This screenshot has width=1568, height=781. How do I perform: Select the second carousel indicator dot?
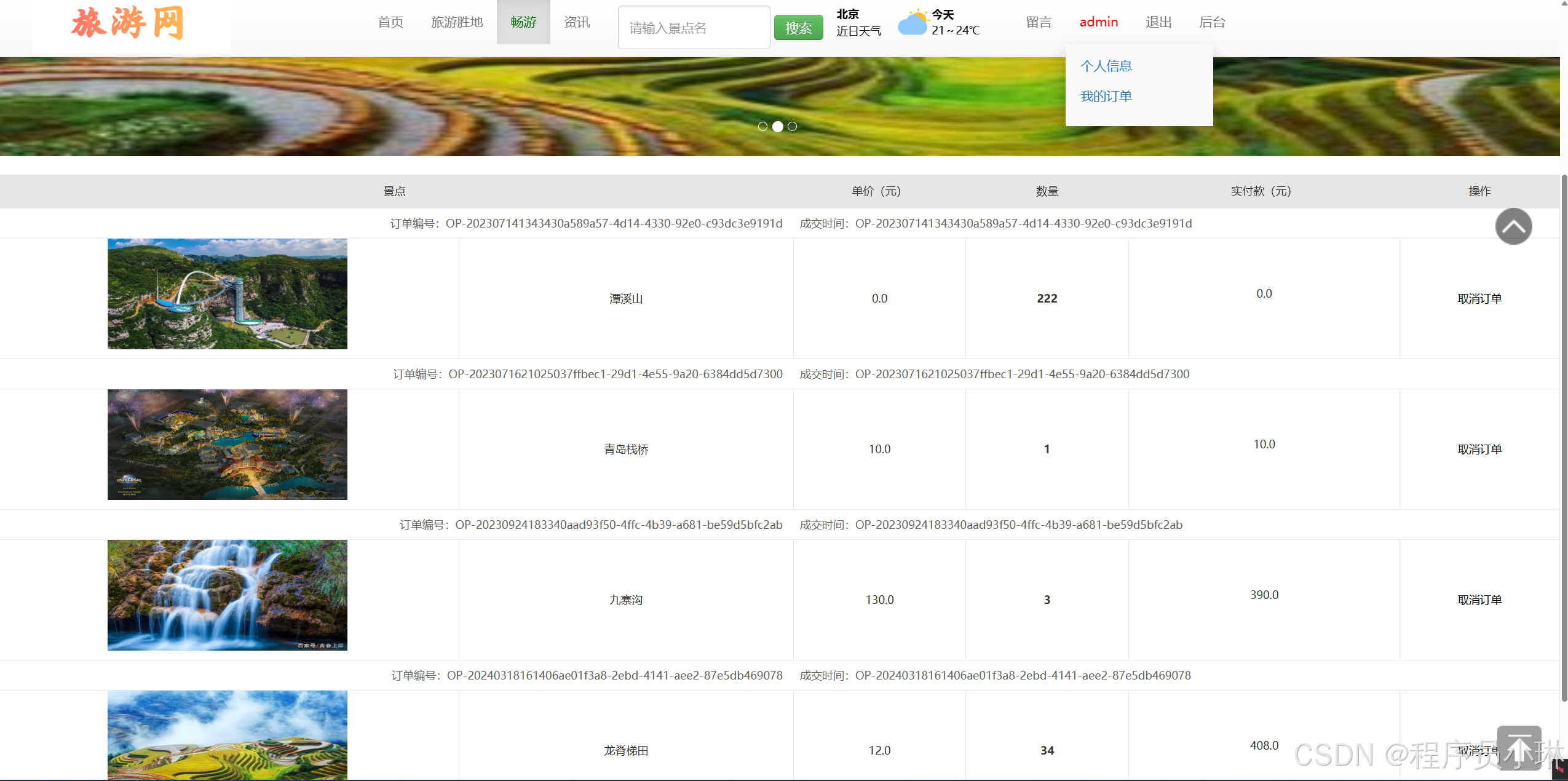point(778,127)
